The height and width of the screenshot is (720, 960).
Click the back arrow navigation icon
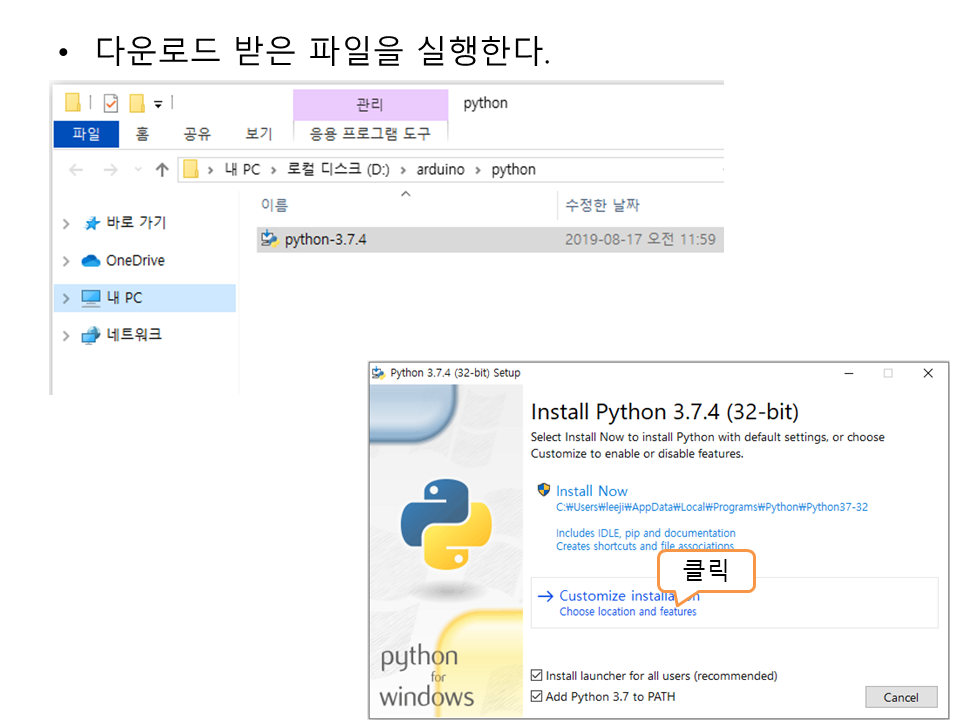76,170
